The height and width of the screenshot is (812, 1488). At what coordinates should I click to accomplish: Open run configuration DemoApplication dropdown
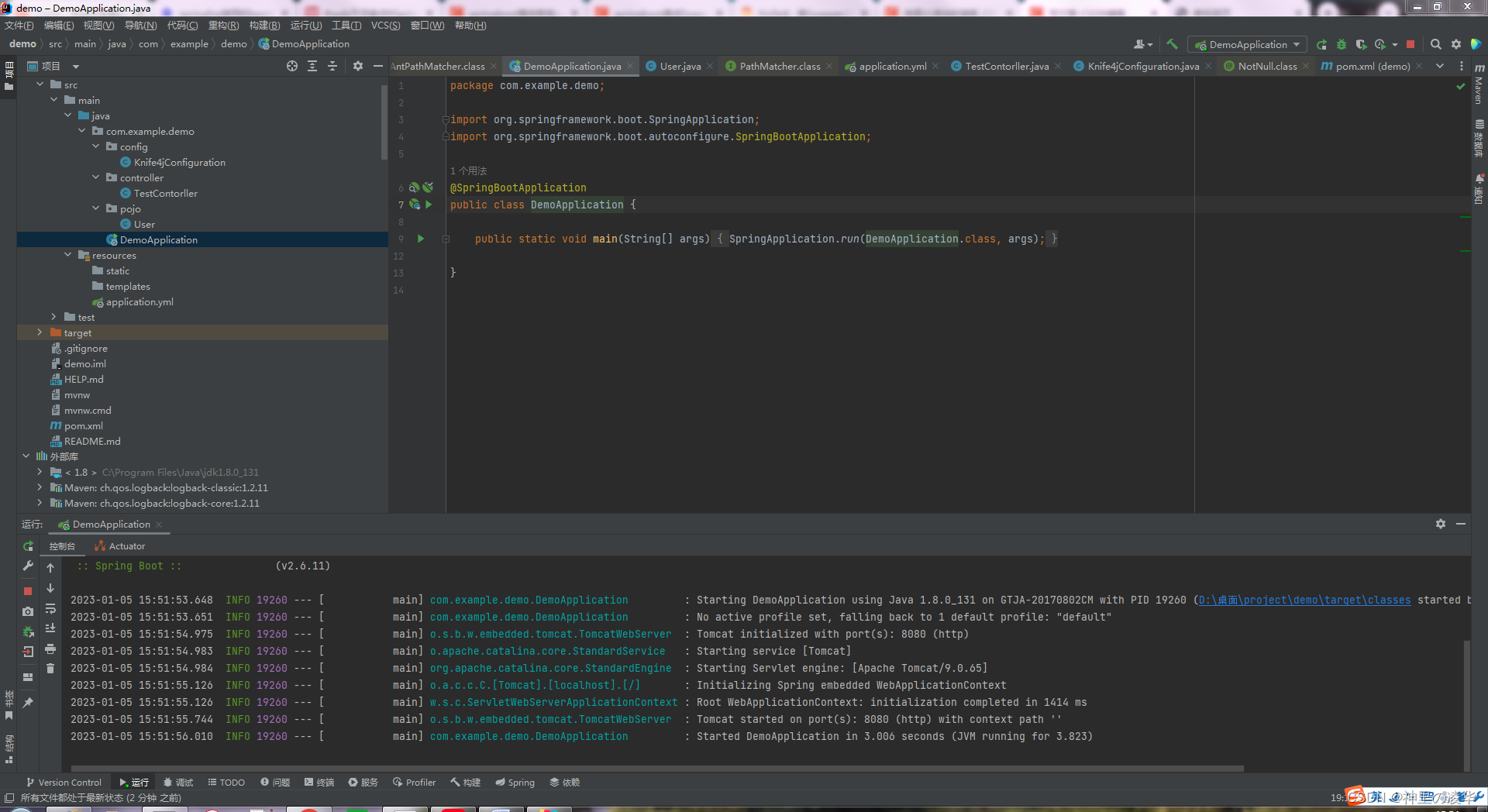1247,44
